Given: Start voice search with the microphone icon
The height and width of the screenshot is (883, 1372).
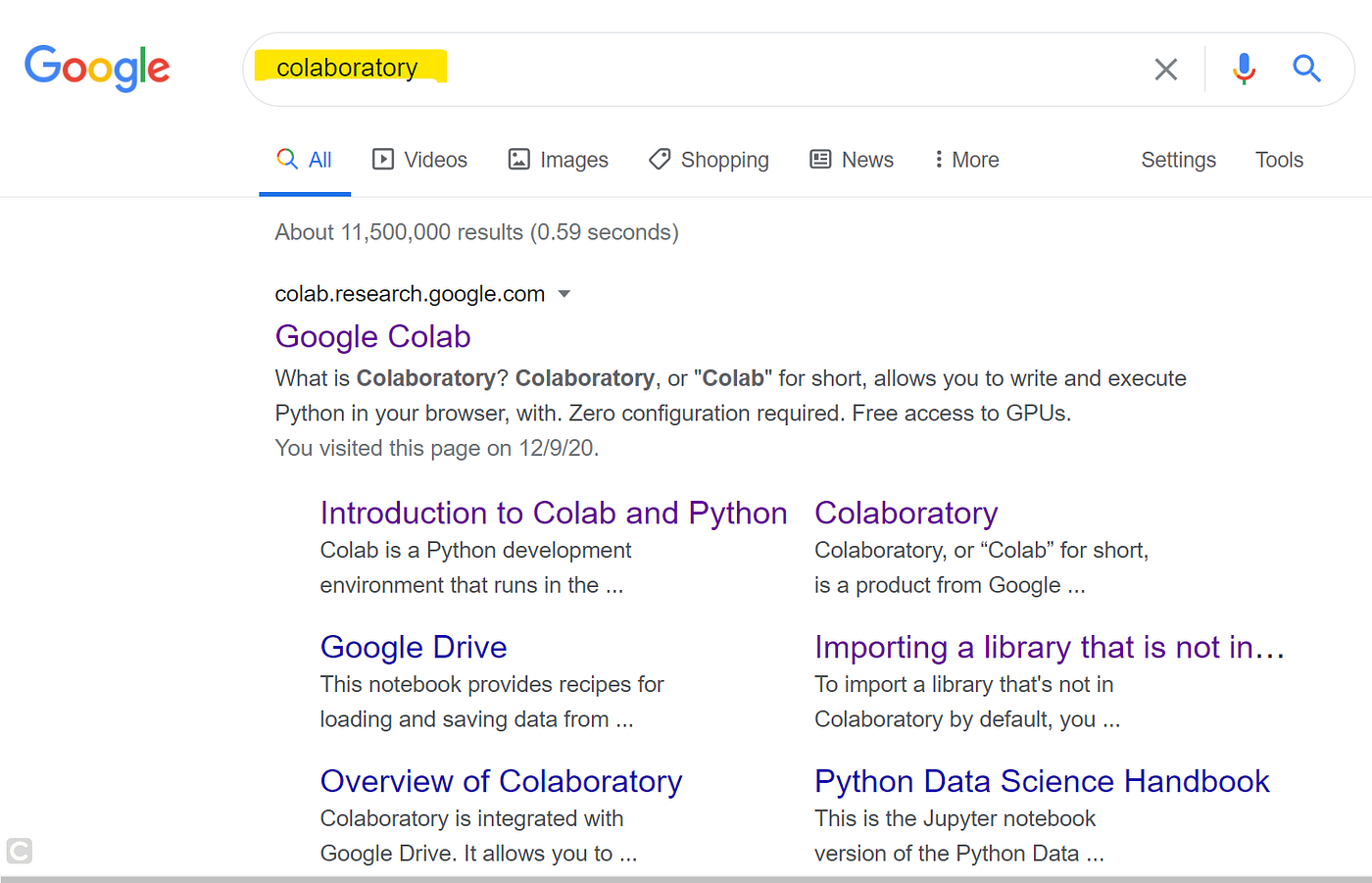Looking at the screenshot, I should pos(1244,69).
